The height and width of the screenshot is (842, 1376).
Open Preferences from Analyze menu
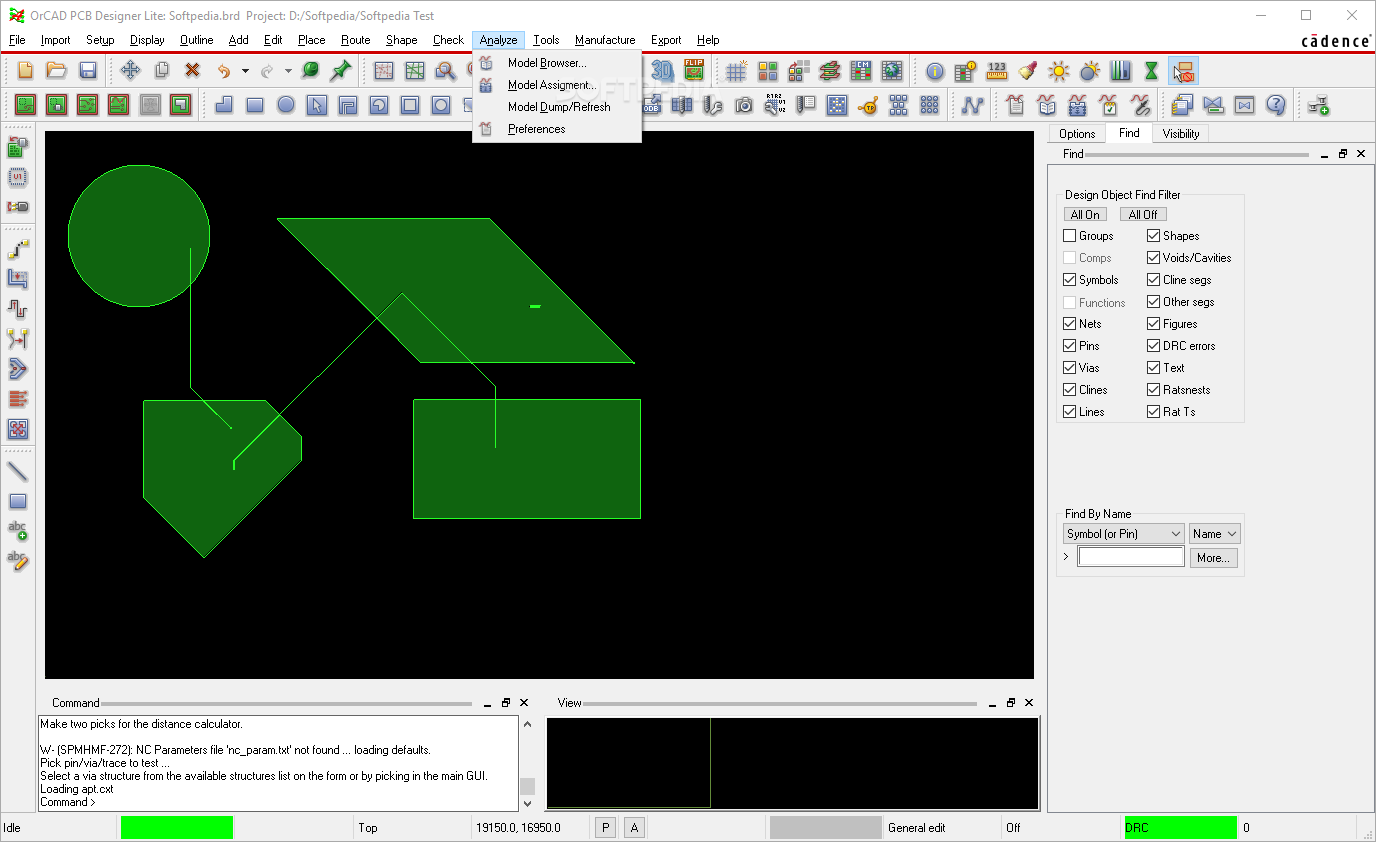coord(536,129)
